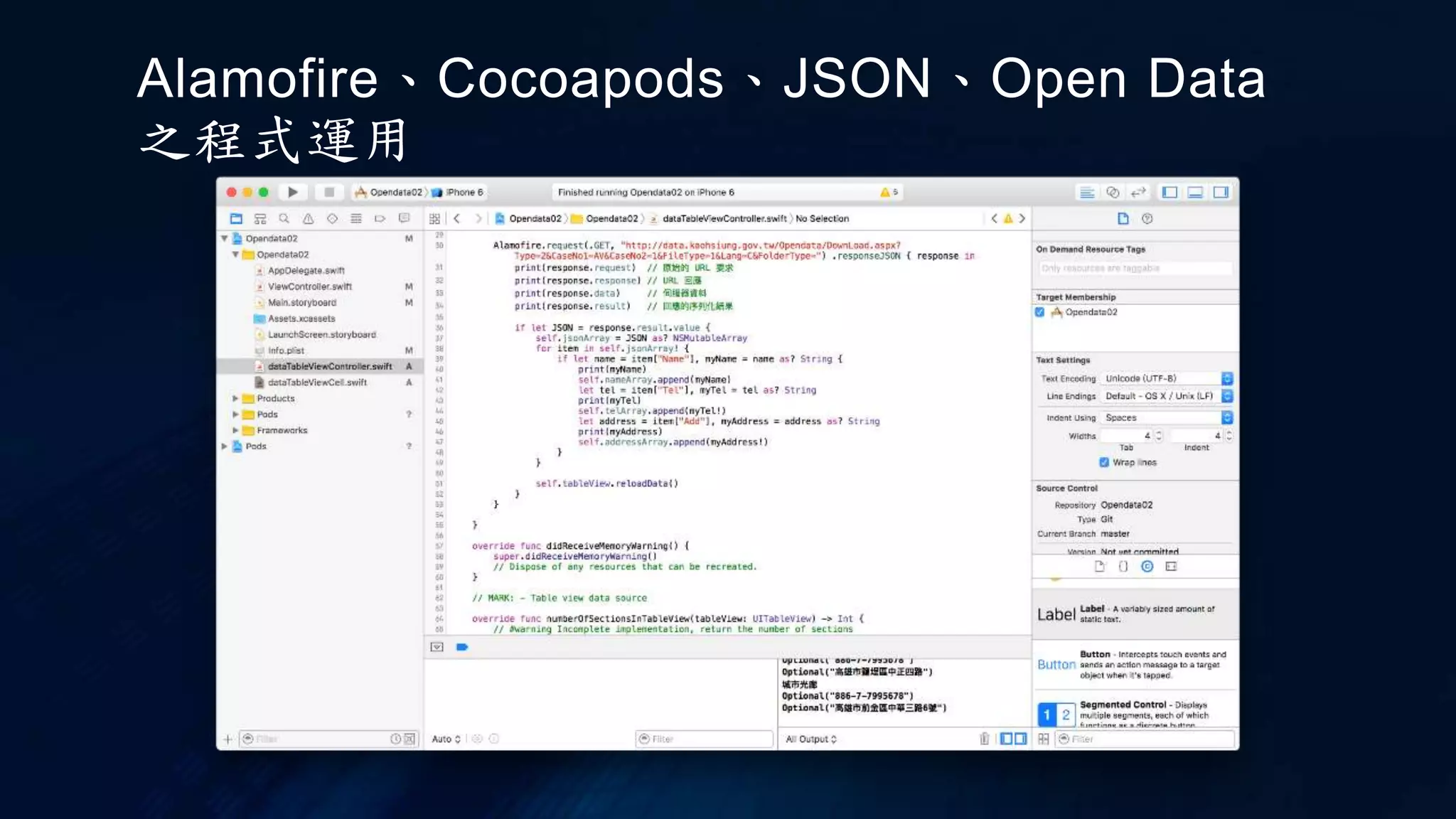
Task: Open the Project navigator folder icon
Action: (237, 218)
